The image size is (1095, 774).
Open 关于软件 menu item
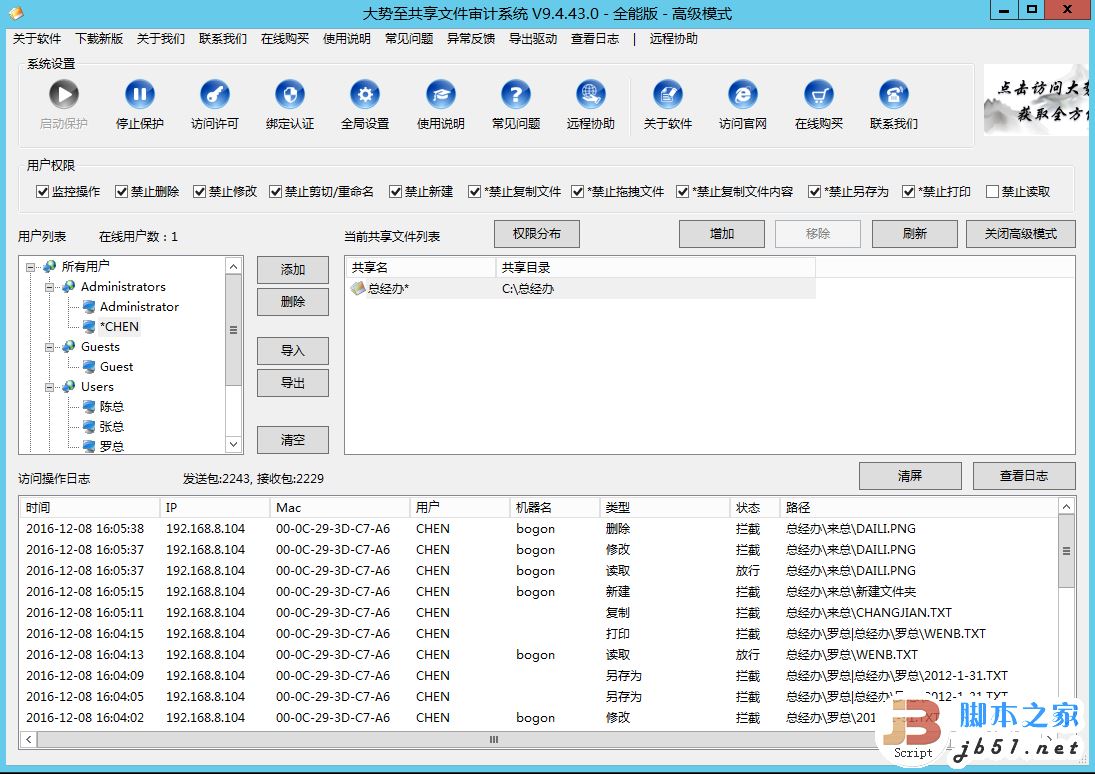37,39
